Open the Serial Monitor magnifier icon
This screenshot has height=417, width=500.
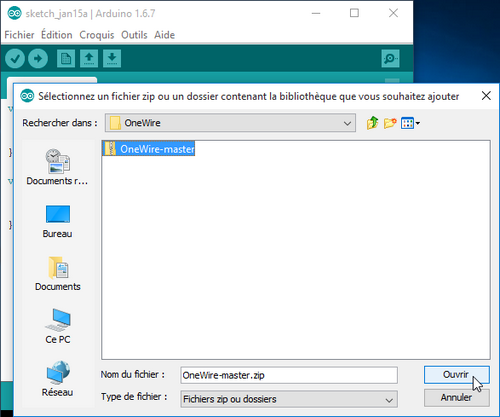pos(390,59)
